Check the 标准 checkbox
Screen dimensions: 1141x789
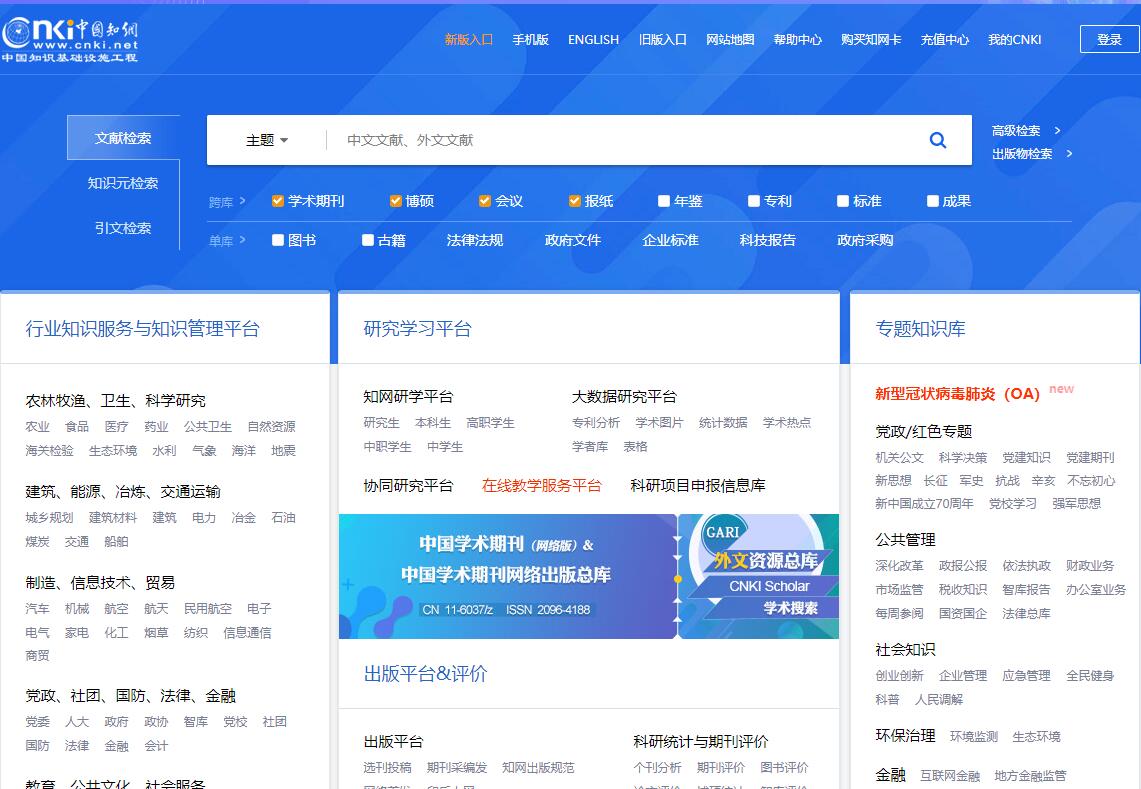click(843, 201)
